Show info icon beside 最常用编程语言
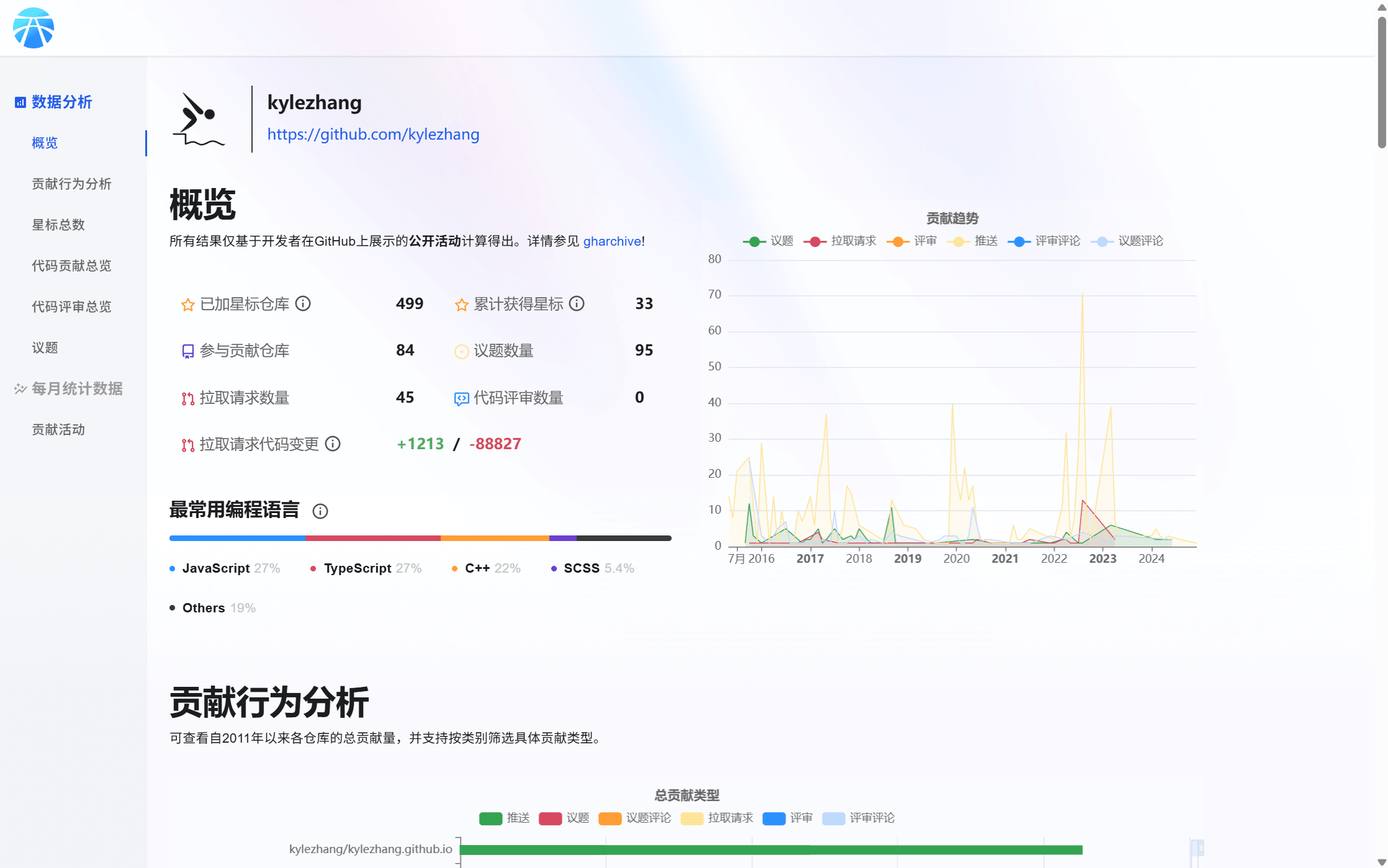This screenshot has width=1388, height=868. [320, 511]
